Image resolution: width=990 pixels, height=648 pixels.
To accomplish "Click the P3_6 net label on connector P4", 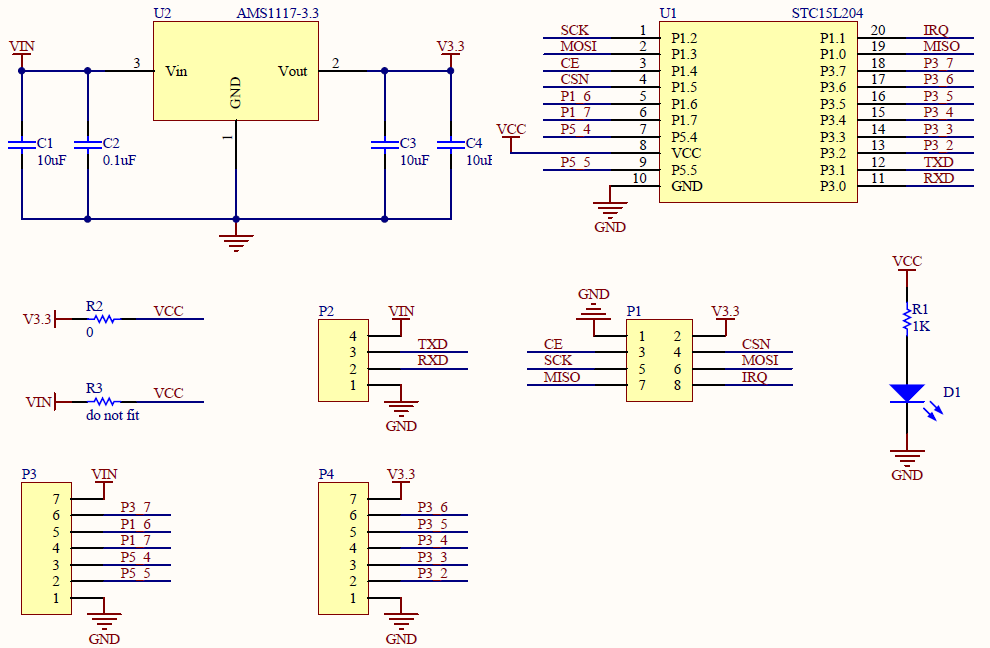I will (432, 507).
